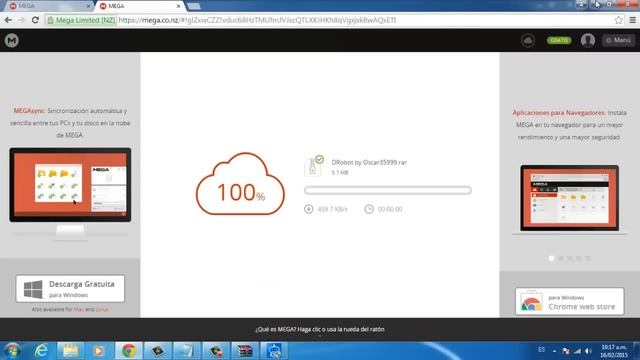This screenshot has width=640, height=360.
Task: Close the active MEGA tab
Action: tap(178, 6)
